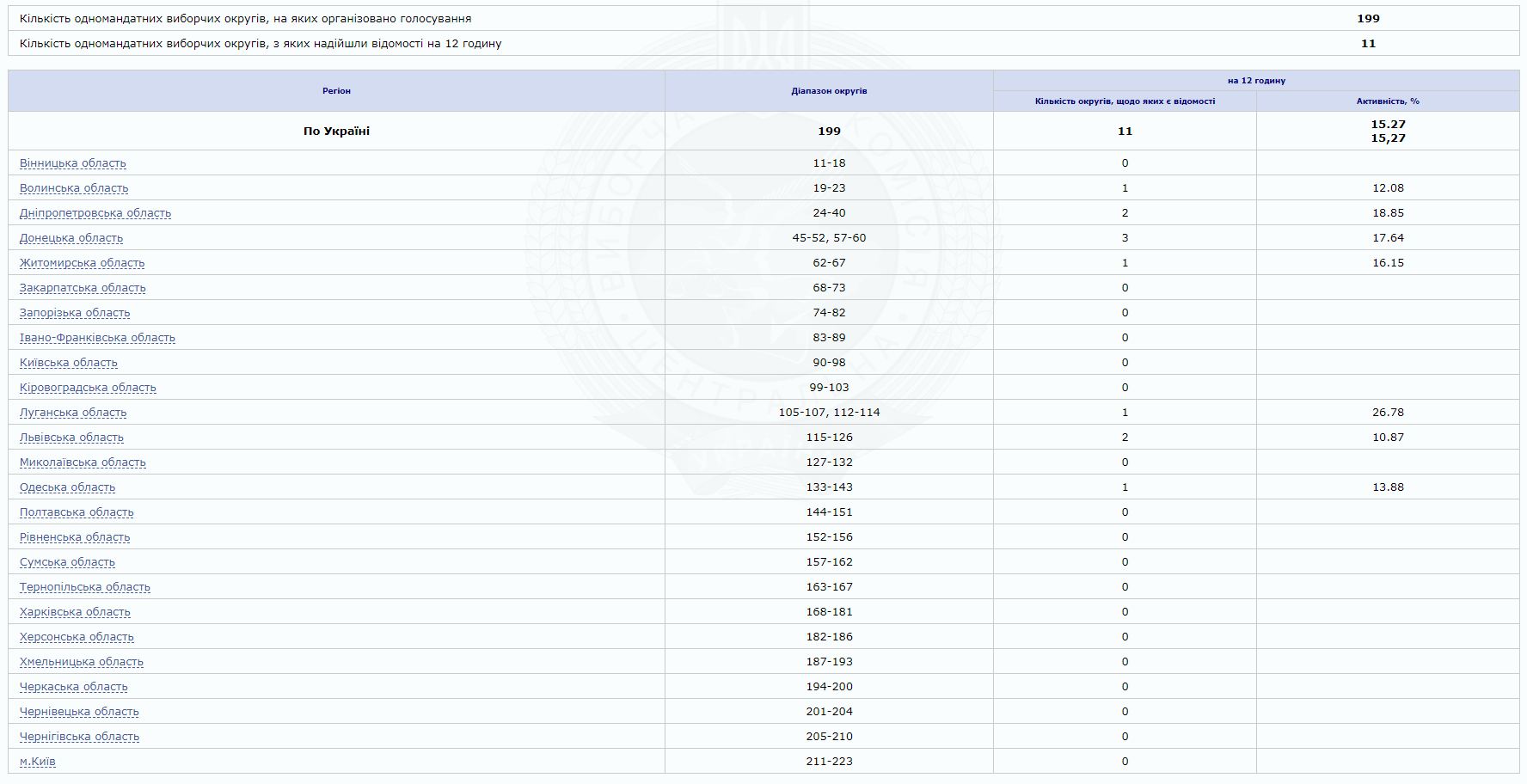Open the м.Київ city link
This screenshot has width=1527, height=784.
[x=36, y=762]
